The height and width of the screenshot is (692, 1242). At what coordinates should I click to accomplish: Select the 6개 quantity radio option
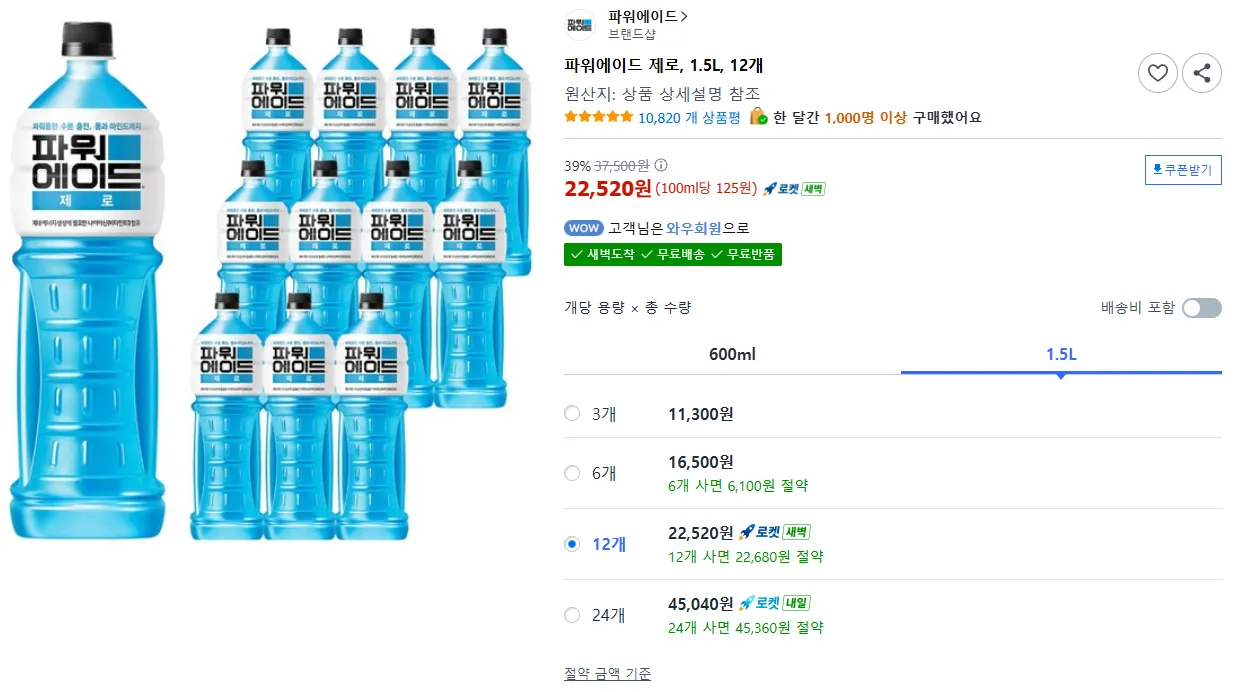pos(572,473)
